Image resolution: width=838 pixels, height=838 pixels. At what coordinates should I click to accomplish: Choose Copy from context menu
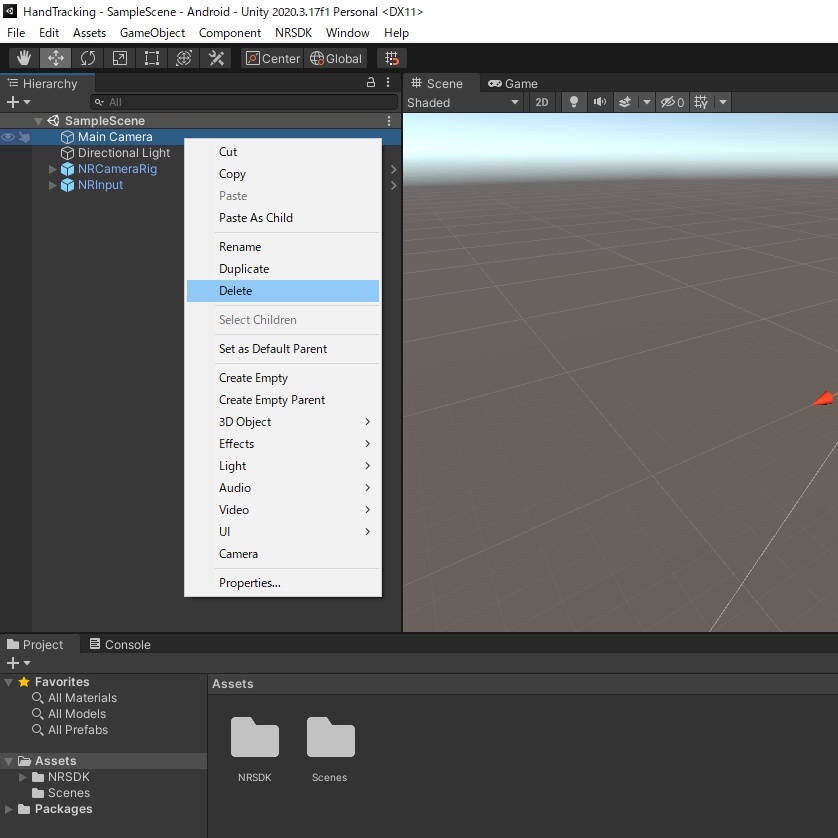[283, 174]
